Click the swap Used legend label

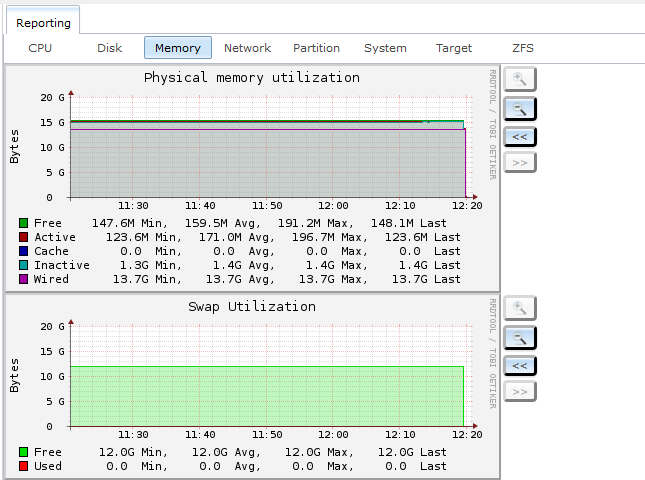48,466
